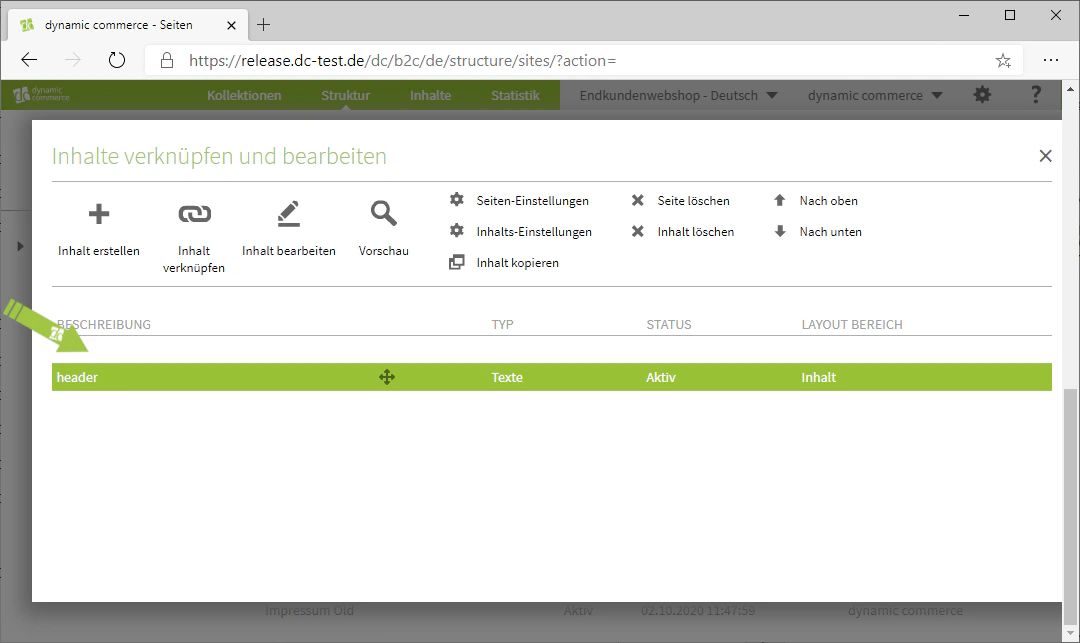This screenshot has width=1080, height=643.
Task: View site info via lock icon
Action: tap(167, 61)
